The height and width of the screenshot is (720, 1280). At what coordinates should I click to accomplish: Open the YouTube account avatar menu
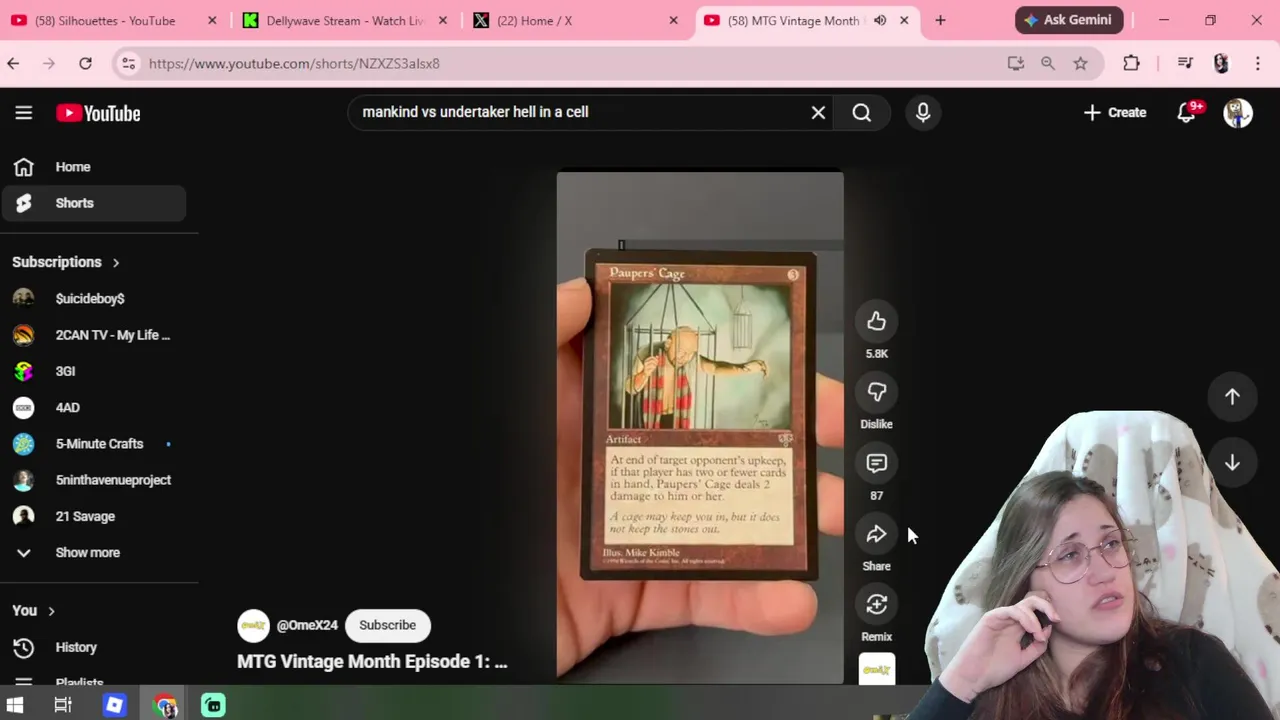pos(1238,113)
